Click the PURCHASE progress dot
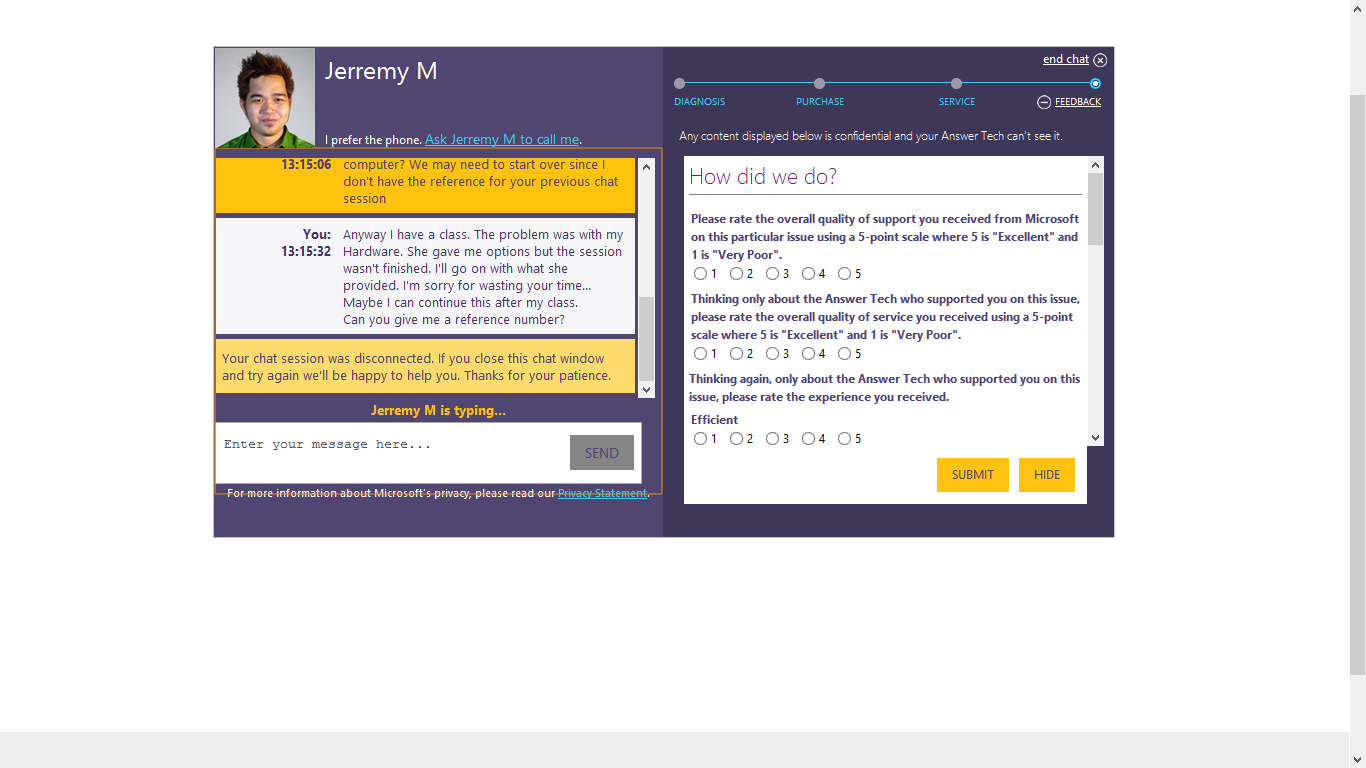Viewport: 1366px width, 768px height. (819, 84)
